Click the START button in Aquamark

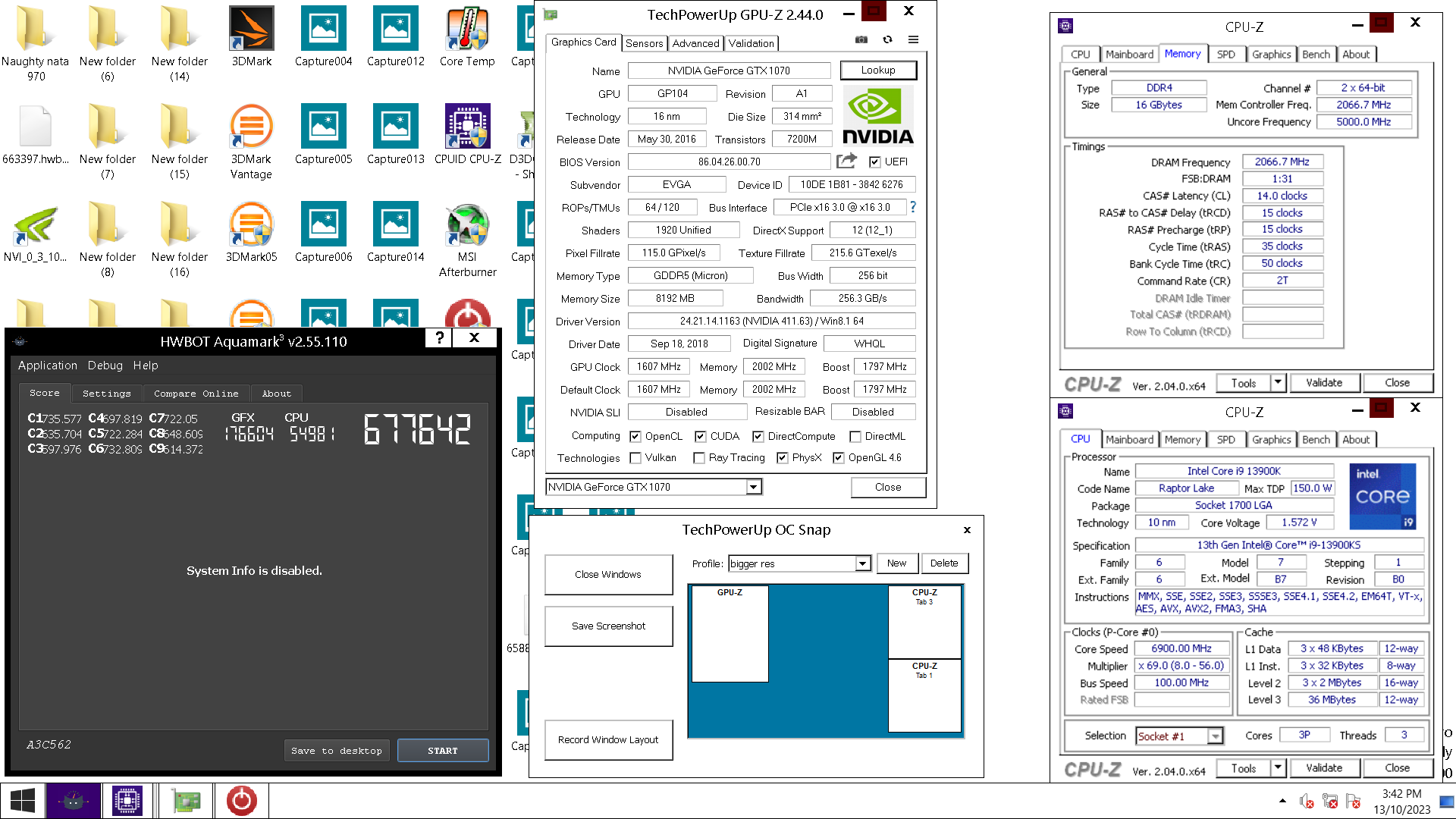tap(443, 751)
